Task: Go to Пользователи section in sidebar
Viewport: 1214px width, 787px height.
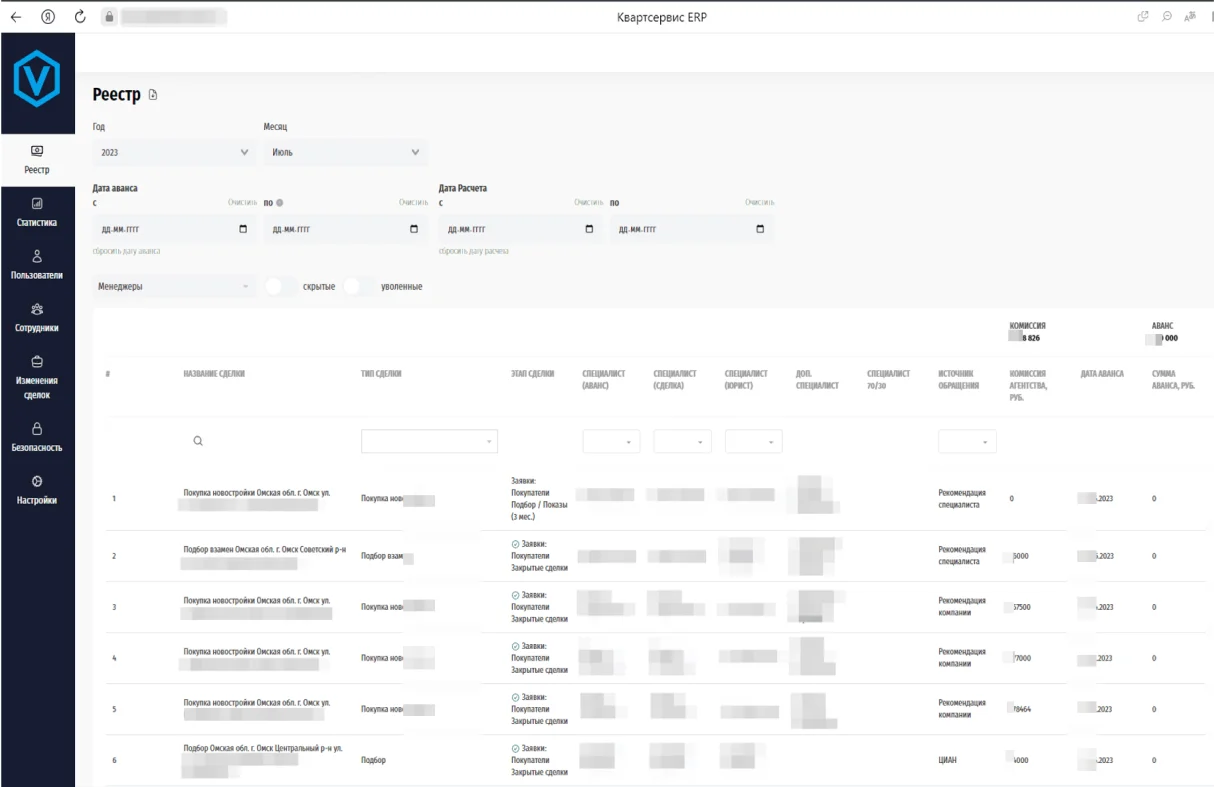Action: (37, 264)
